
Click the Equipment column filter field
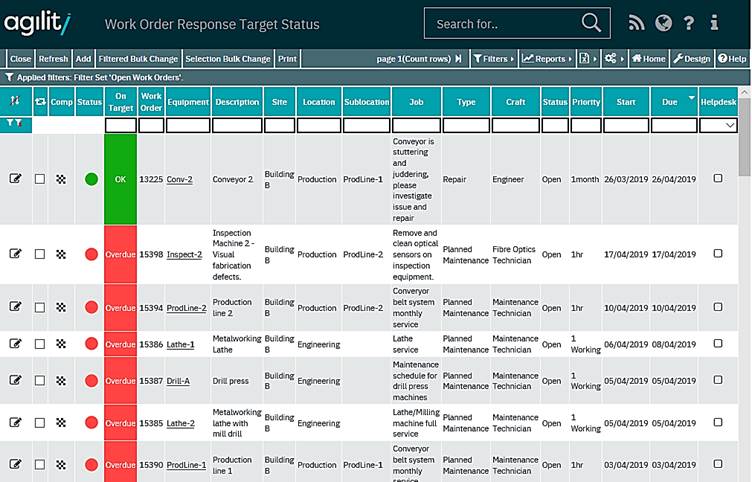click(x=188, y=126)
